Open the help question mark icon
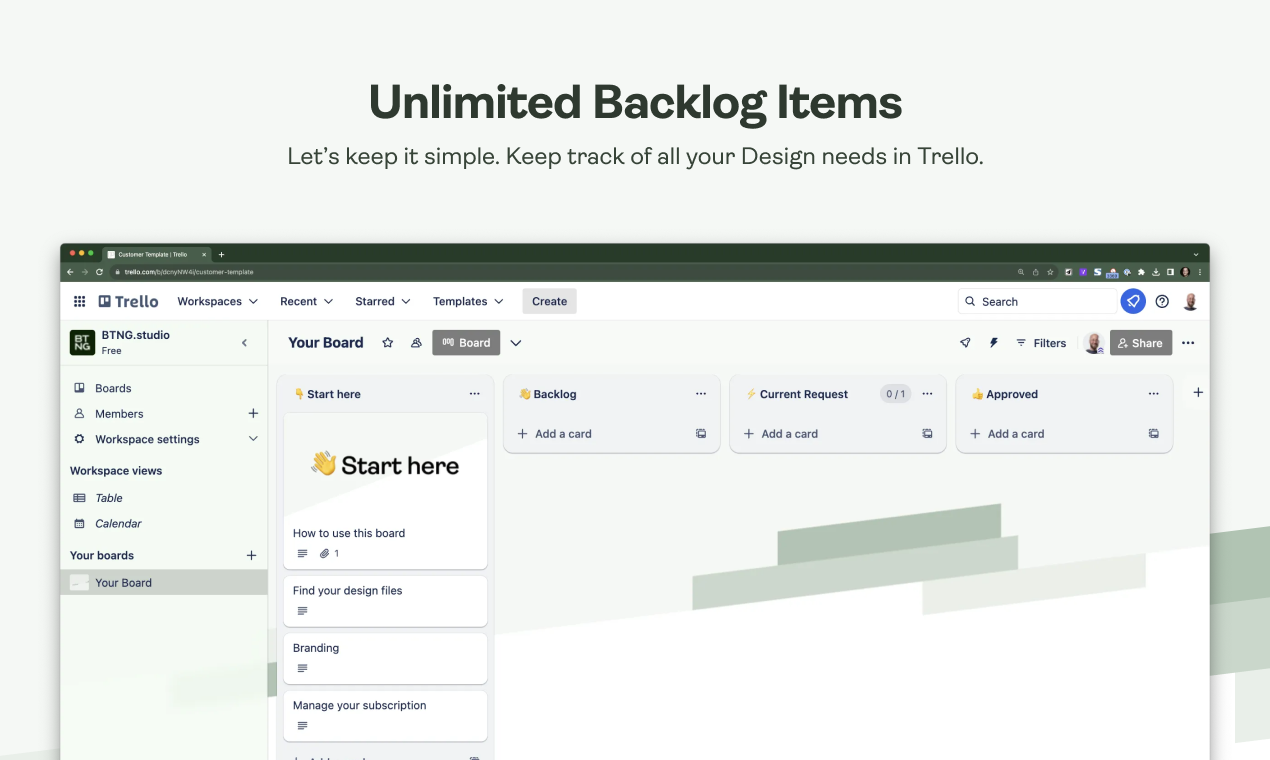1270x760 pixels. point(1162,301)
